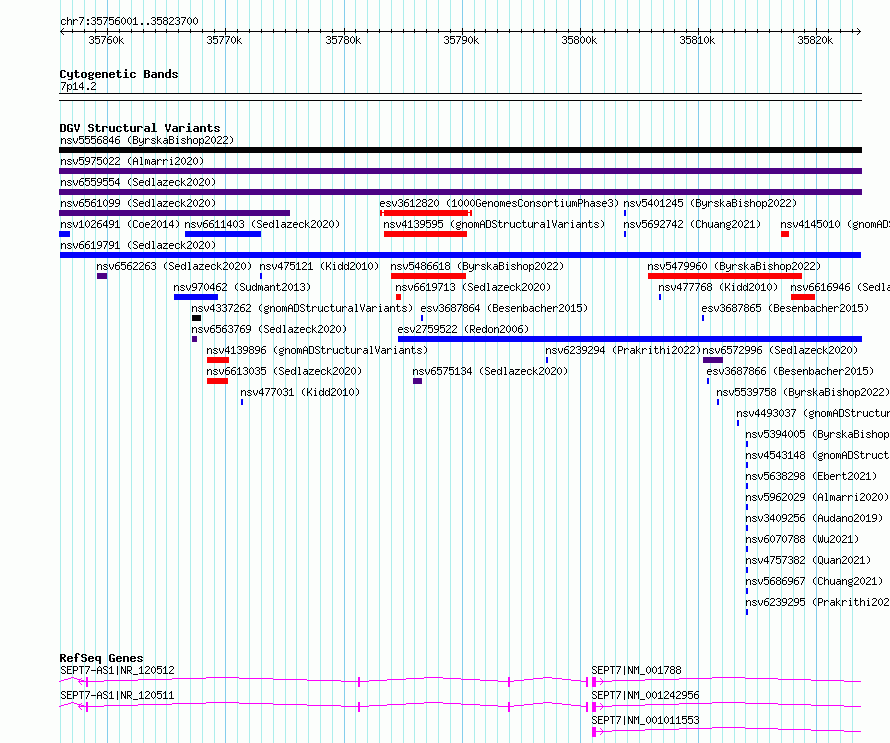
Task: Open nsv6559554 (Sedlazeck2020) label
Action: pyautogui.click(x=138, y=182)
